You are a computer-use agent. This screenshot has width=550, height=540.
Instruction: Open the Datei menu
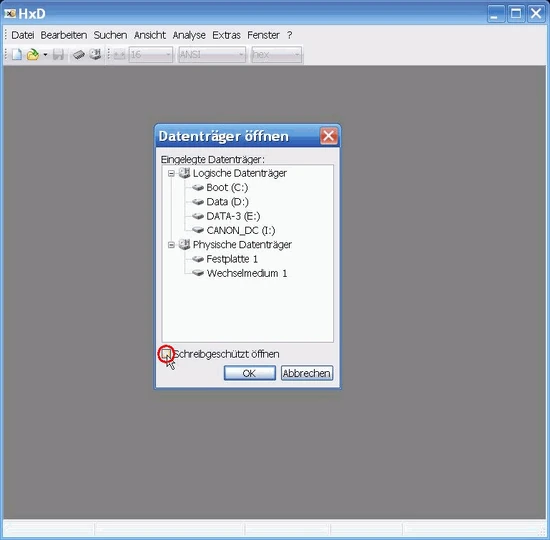23,35
